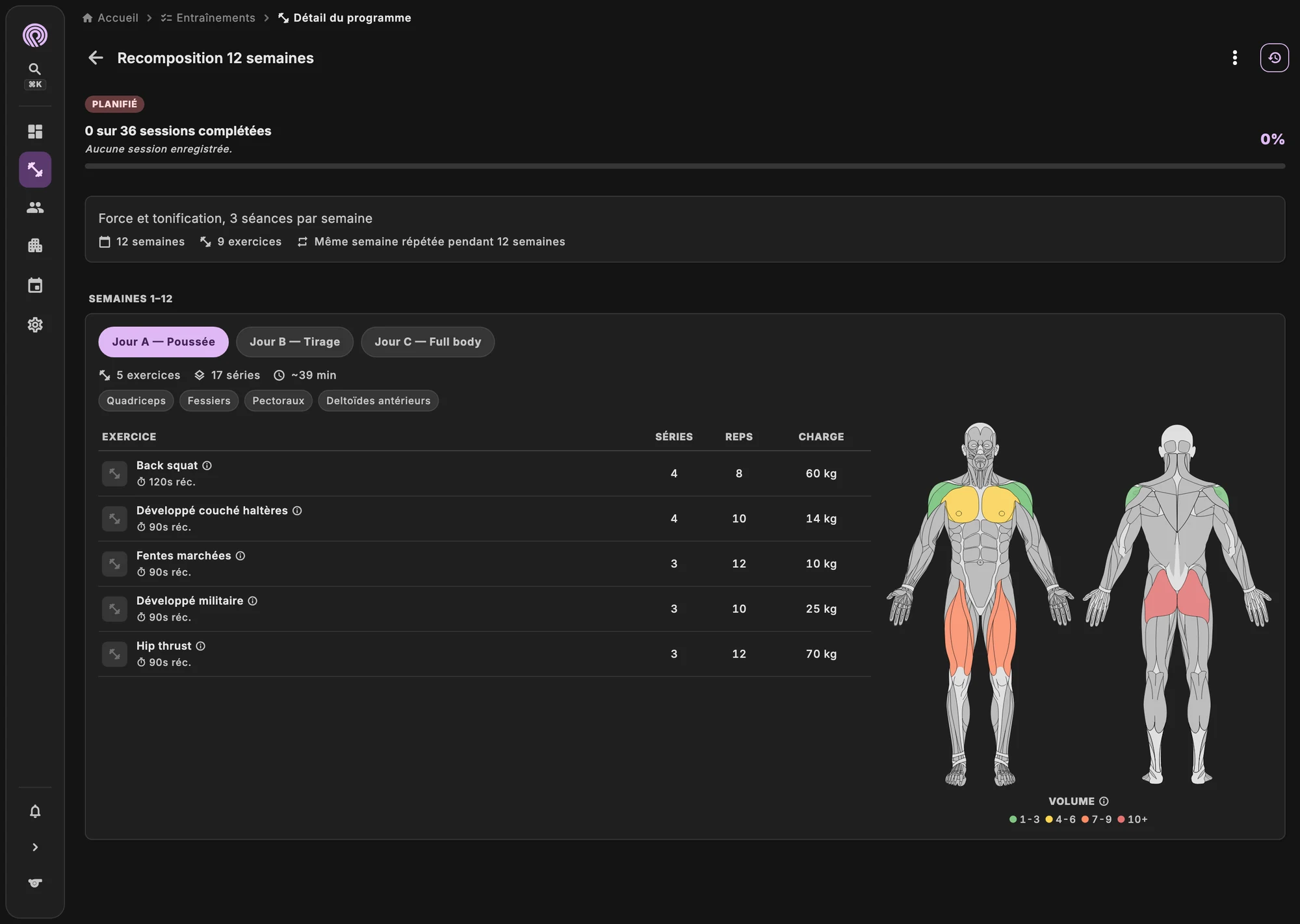This screenshot has height=924, width=1300.
Task: Click the PLANIFIÉ status badge
Action: tap(114, 104)
